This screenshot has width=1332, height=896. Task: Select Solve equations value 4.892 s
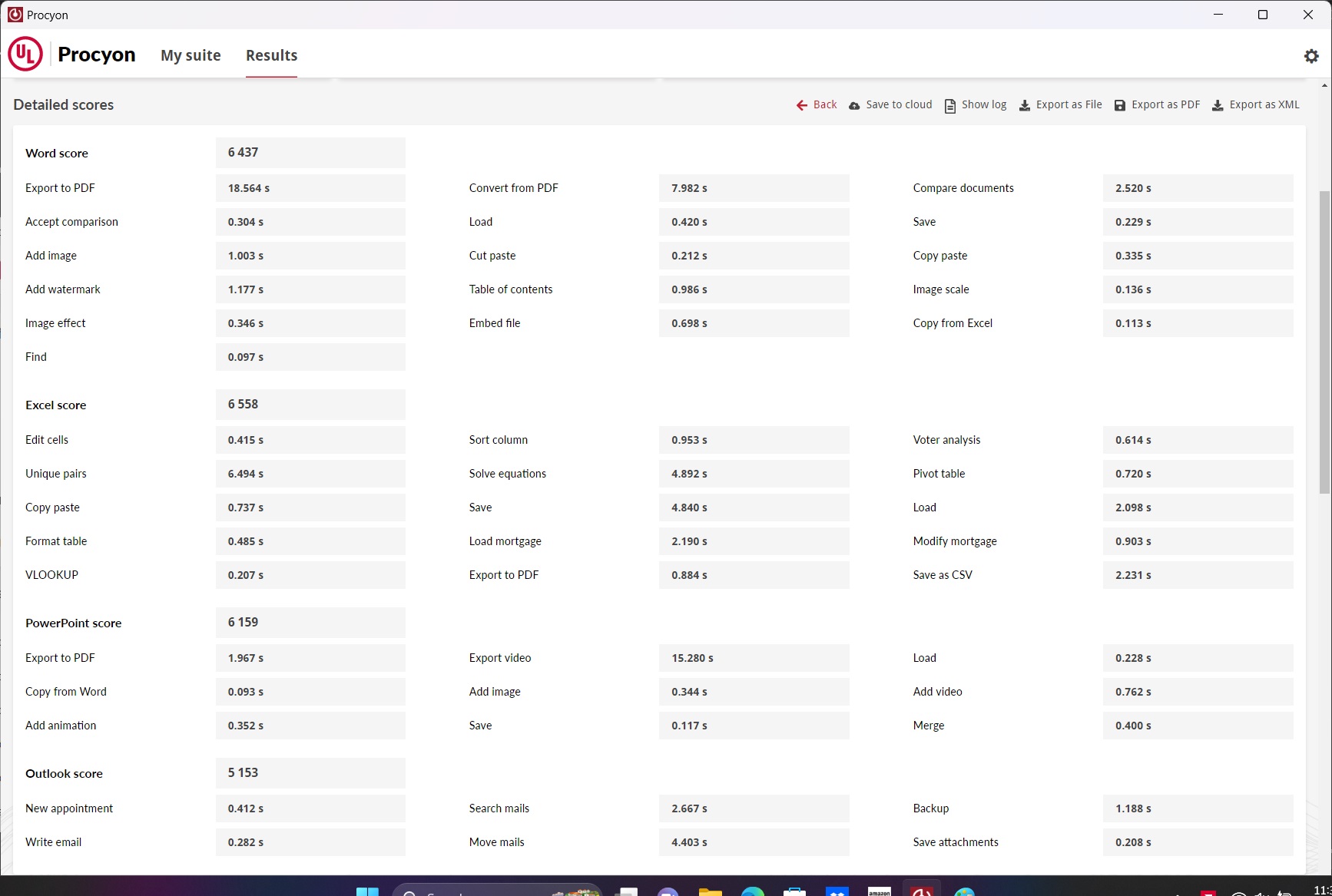(x=754, y=474)
